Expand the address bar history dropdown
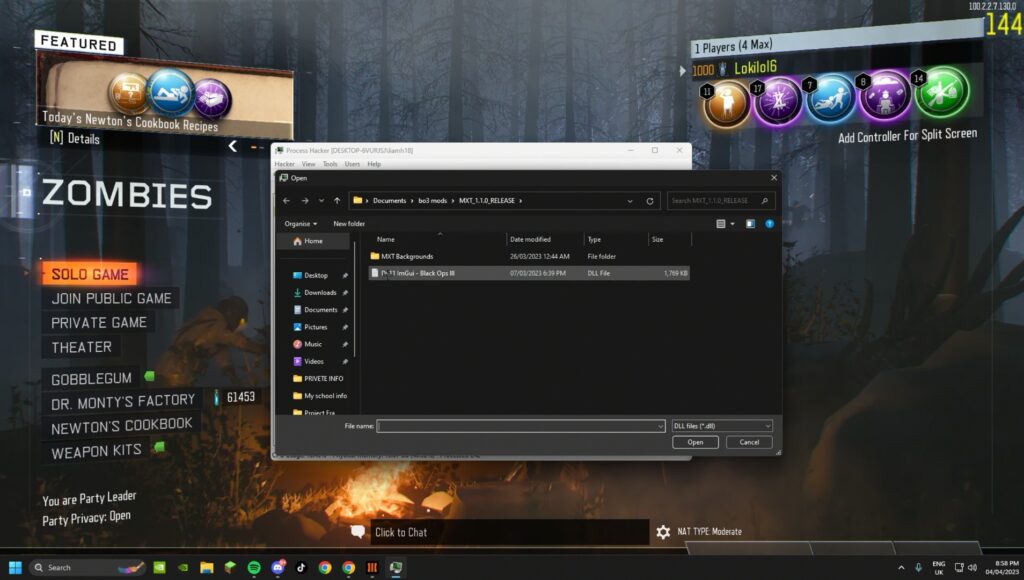Viewport: 1024px width, 580px height. 630,201
